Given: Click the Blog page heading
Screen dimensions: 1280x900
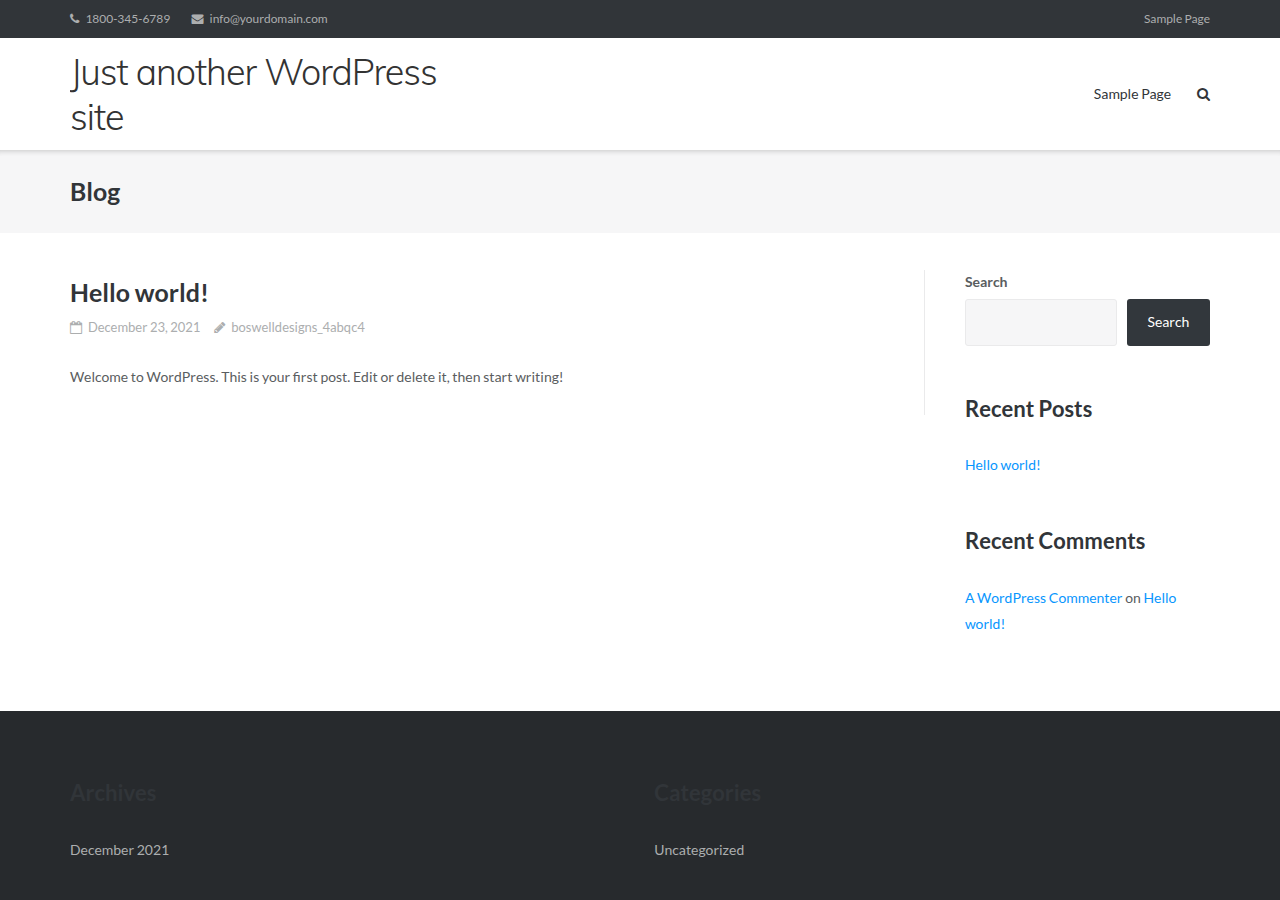Looking at the screenshot, I should [x=95, y=192].
